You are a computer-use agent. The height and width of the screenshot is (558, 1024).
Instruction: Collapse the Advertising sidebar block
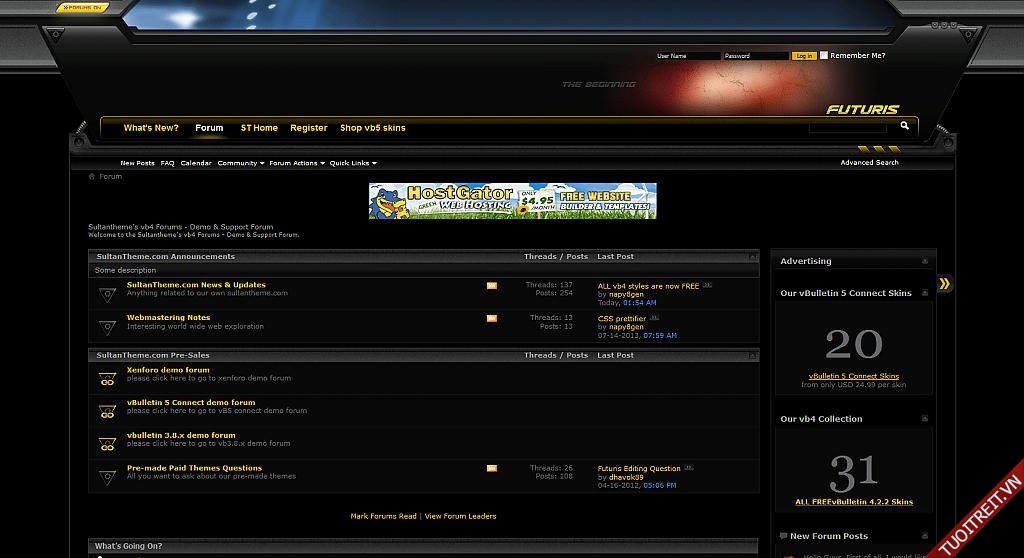[x=925, y=261]
